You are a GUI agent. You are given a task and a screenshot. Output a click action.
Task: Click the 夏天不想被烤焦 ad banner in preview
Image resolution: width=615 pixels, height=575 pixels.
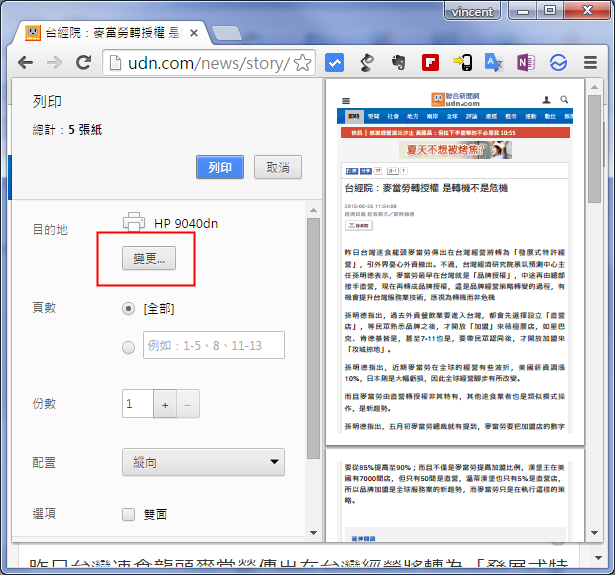[455, 150]
